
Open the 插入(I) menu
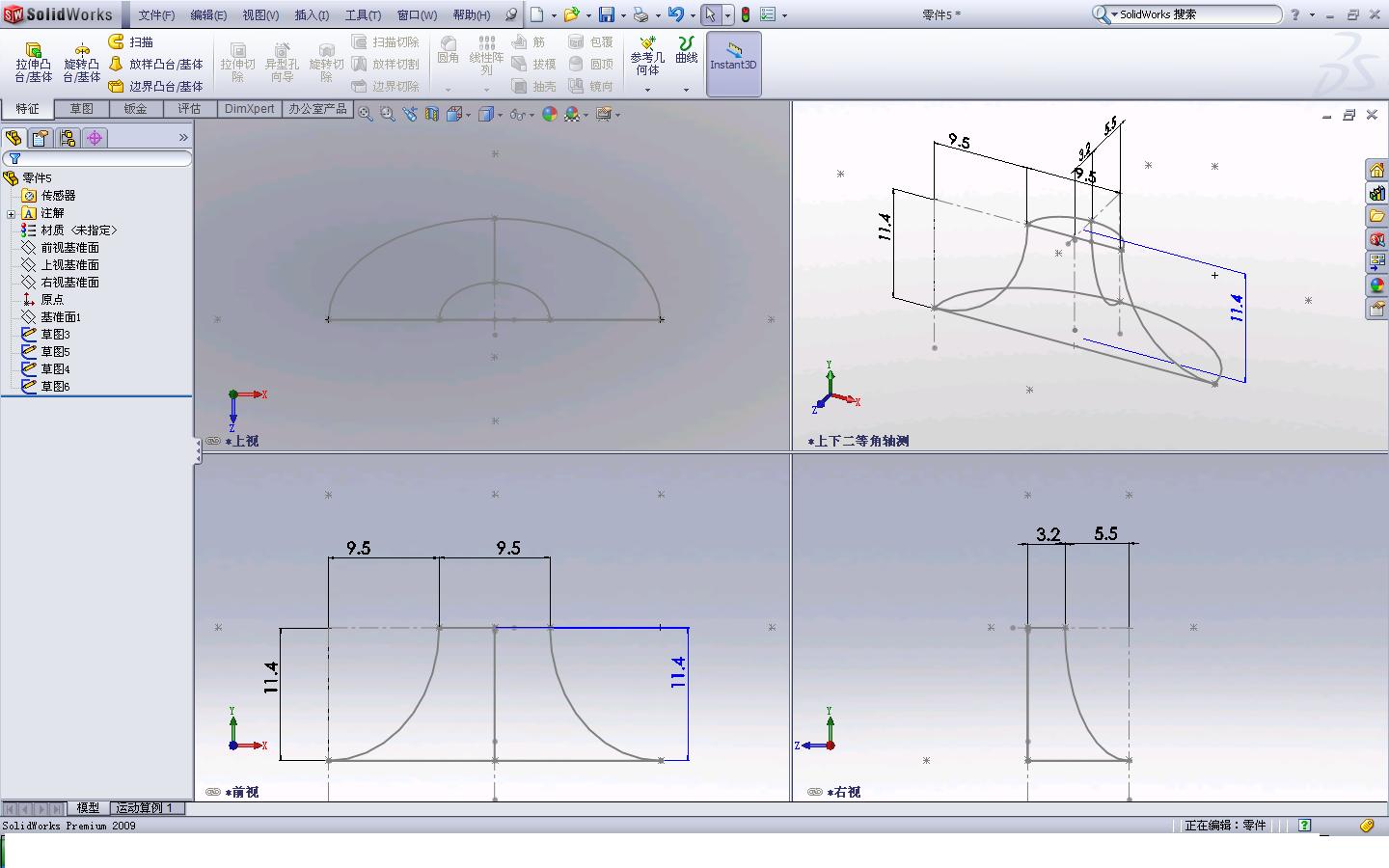pos(312,15)
